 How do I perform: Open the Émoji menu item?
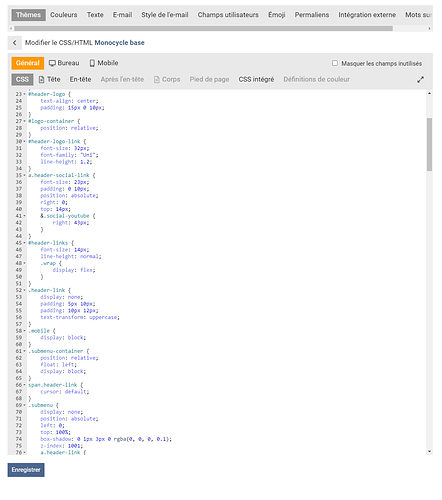coord(276,15)
